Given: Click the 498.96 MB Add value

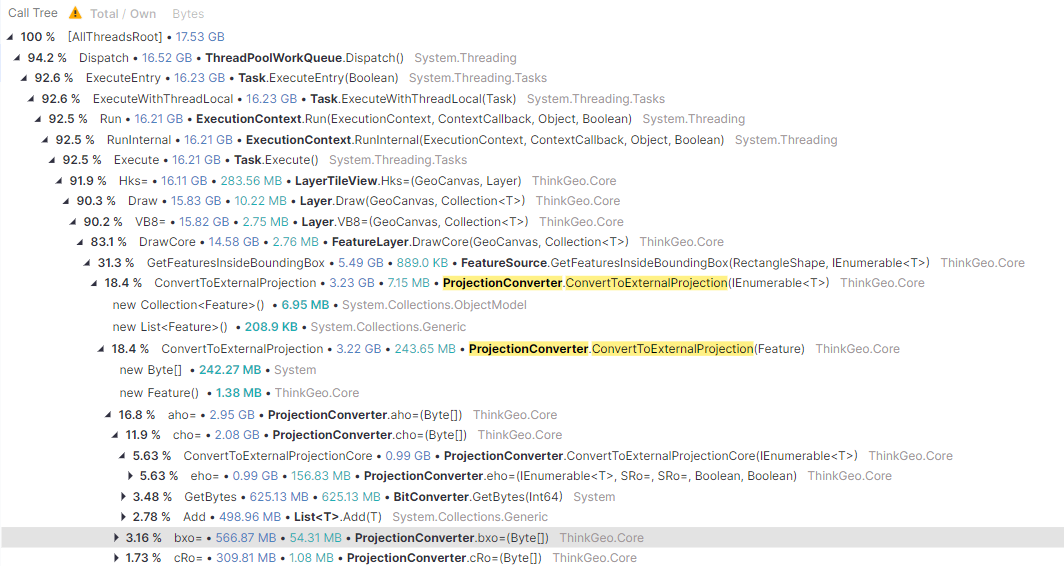Looking at the screenshot, I should click(250, 517).
